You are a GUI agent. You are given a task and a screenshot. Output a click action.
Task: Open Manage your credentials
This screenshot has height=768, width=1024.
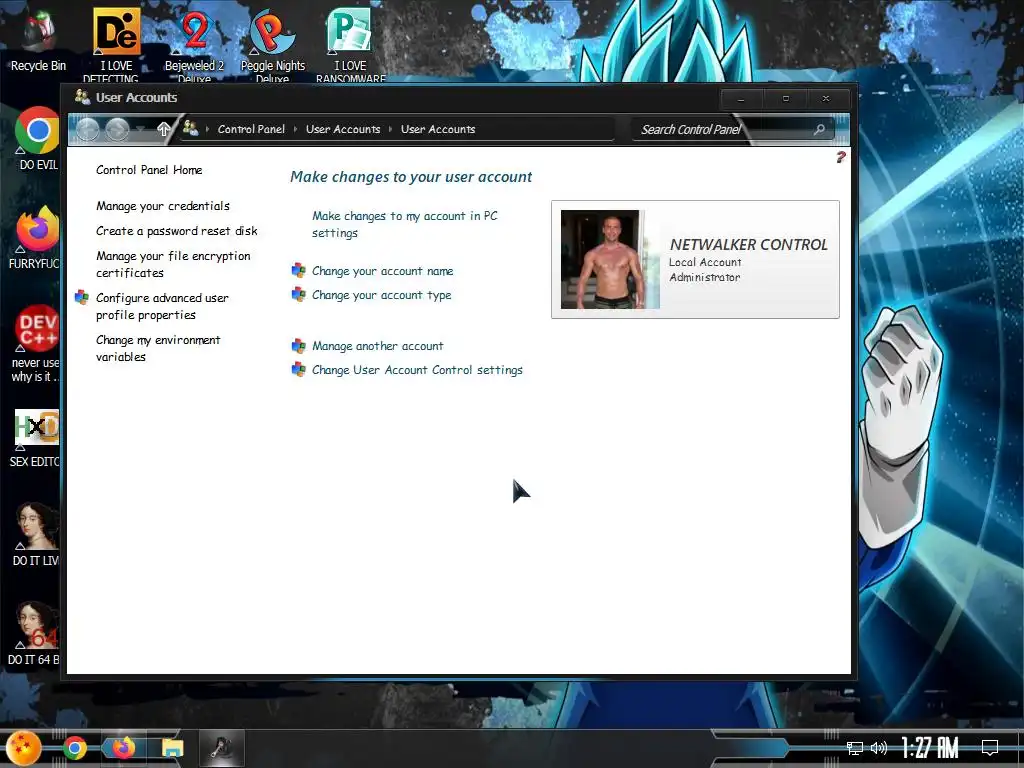click(163, 206)
